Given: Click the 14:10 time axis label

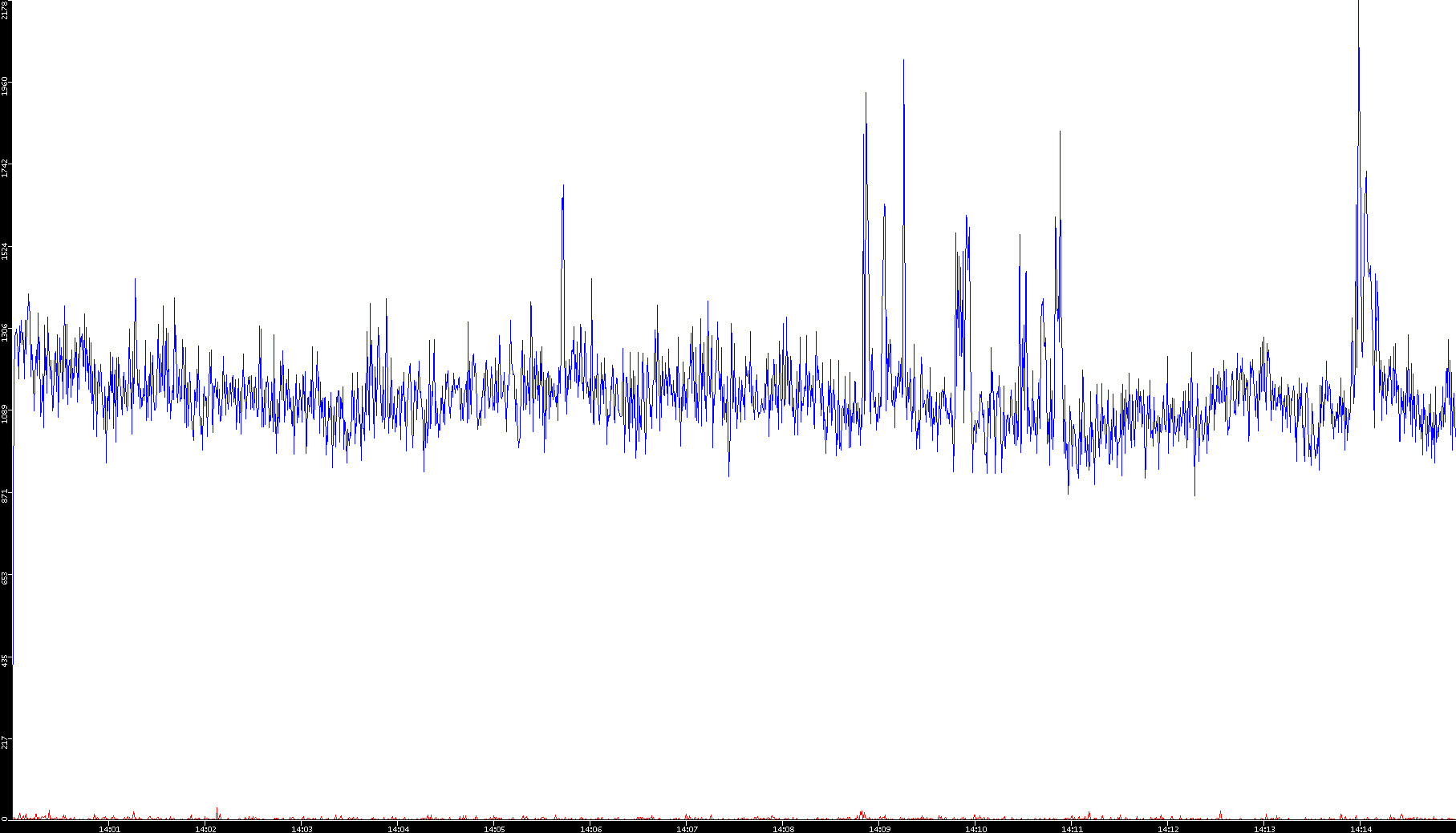Looking at the screenshot, I should (975, 828).
